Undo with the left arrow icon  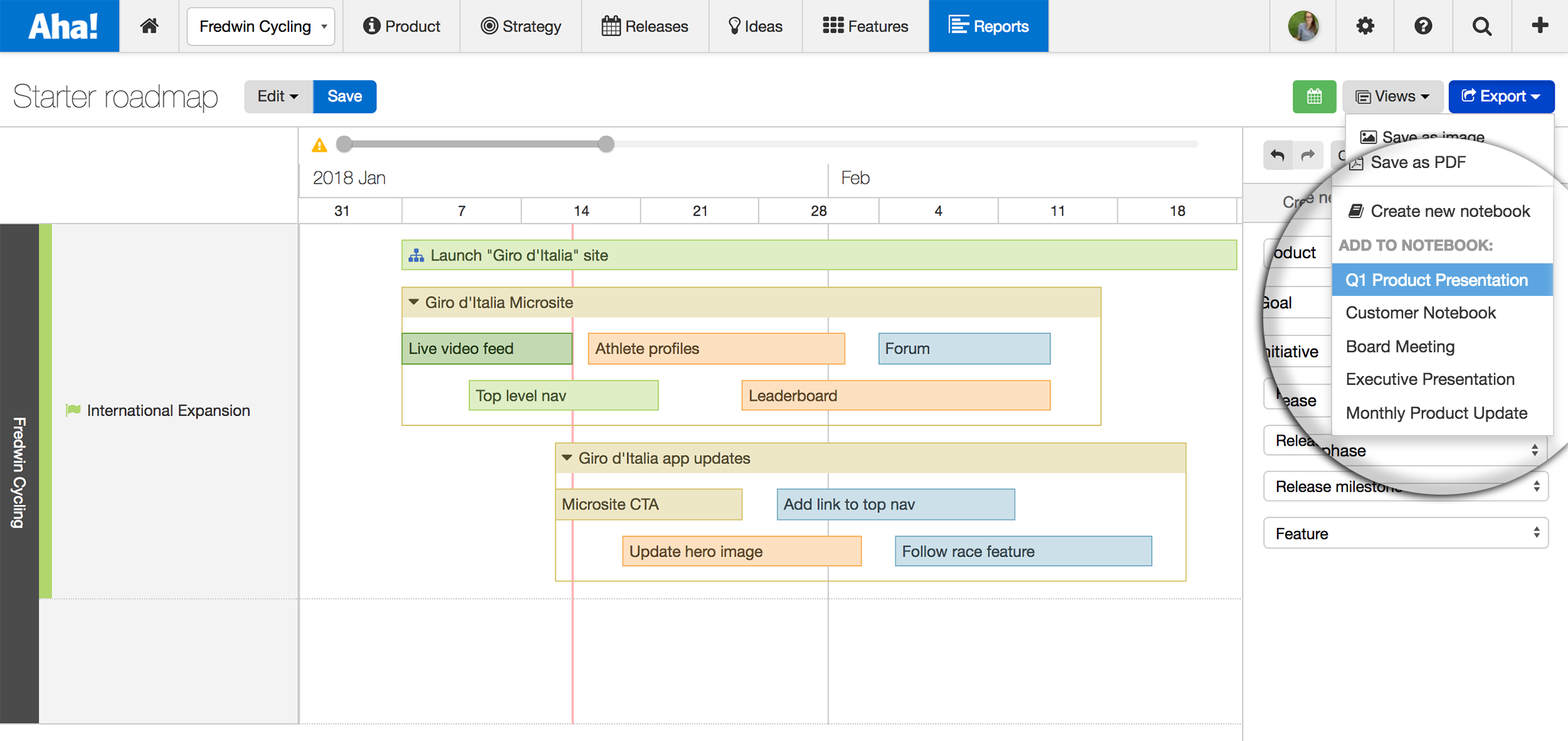coord(1278,155)
